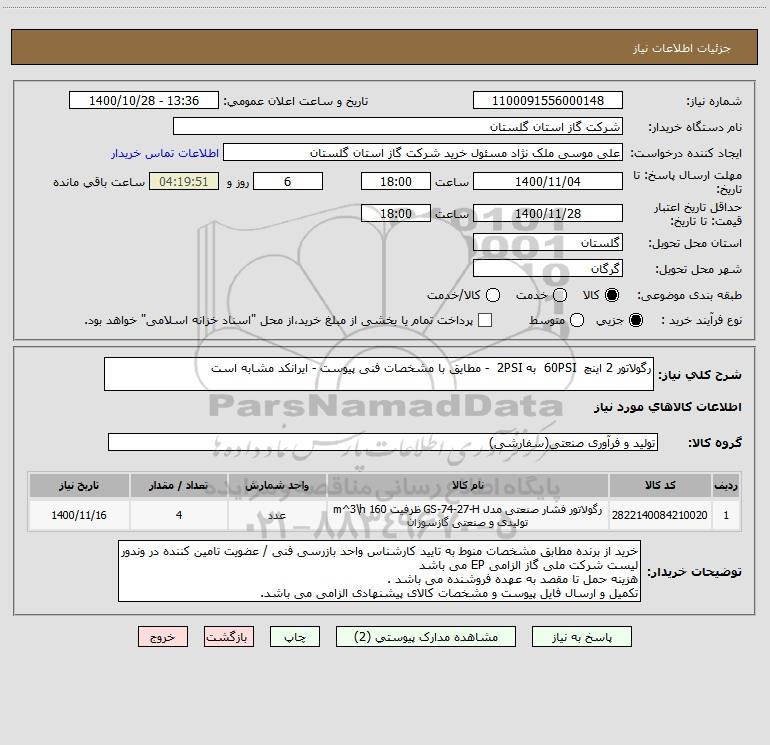Viewport: 770px width, 745px height.
Task: Click the بازگشت back button
Action: pyautogui.click(x=229, y=637)
